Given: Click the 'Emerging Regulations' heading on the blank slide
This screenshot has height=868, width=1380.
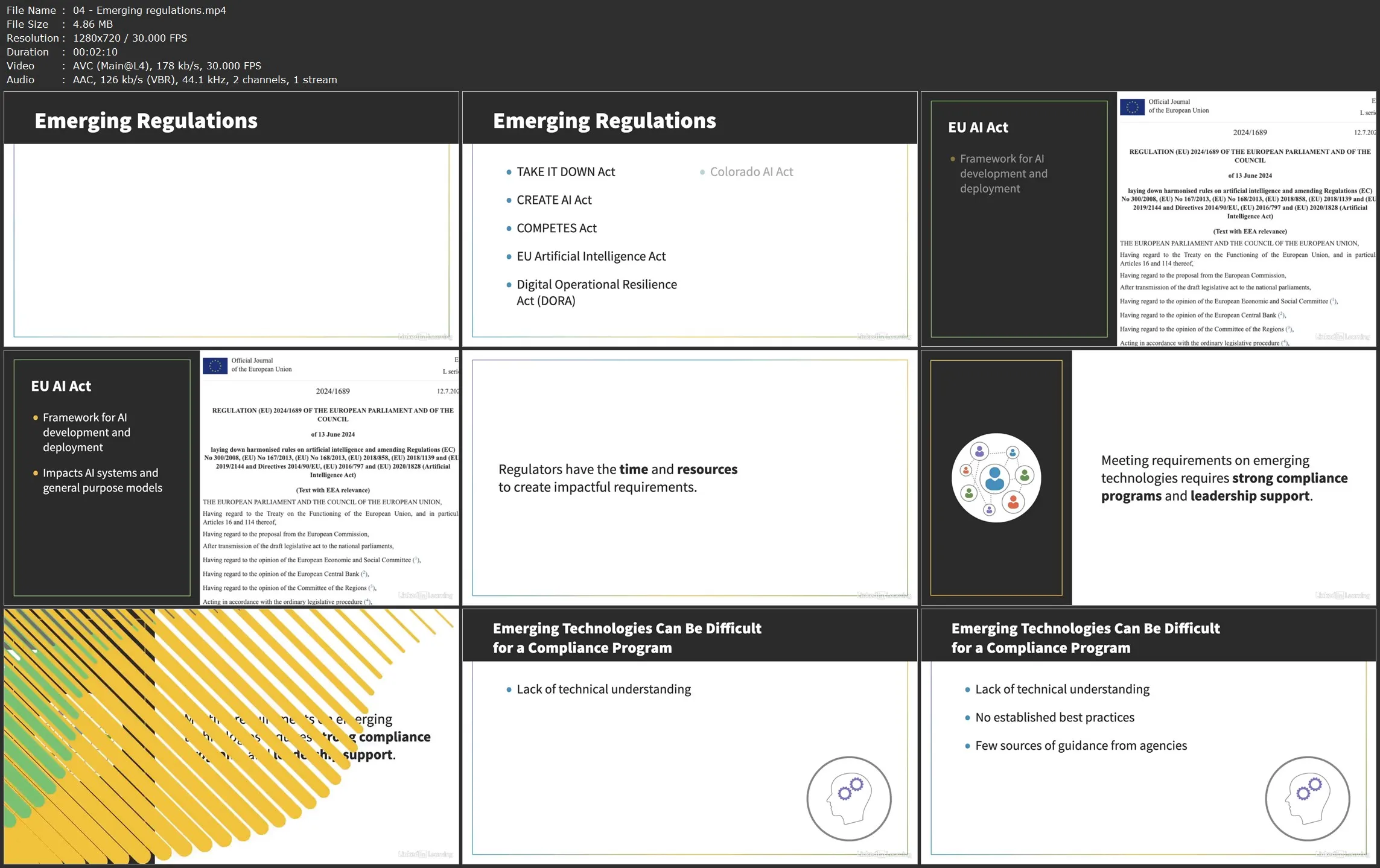Looking at the screenshot, I should pos(146,121).
